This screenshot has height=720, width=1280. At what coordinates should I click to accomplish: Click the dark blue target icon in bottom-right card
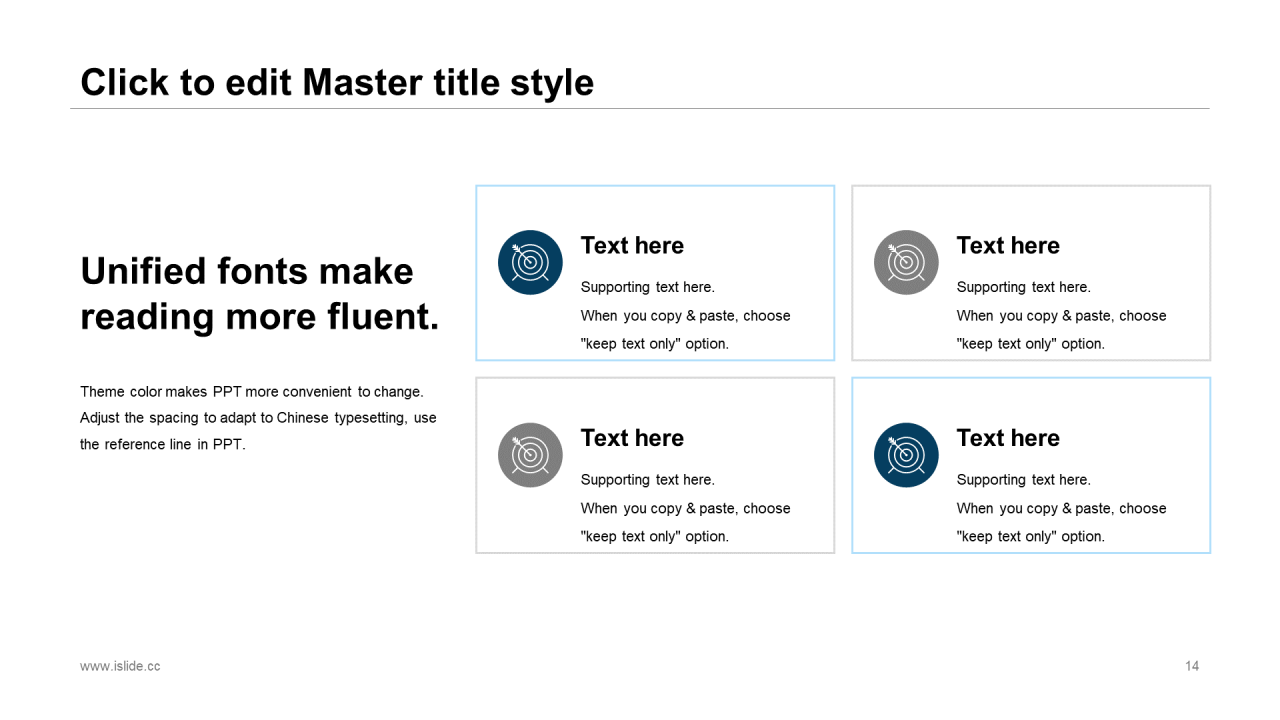tap(906, 455)
